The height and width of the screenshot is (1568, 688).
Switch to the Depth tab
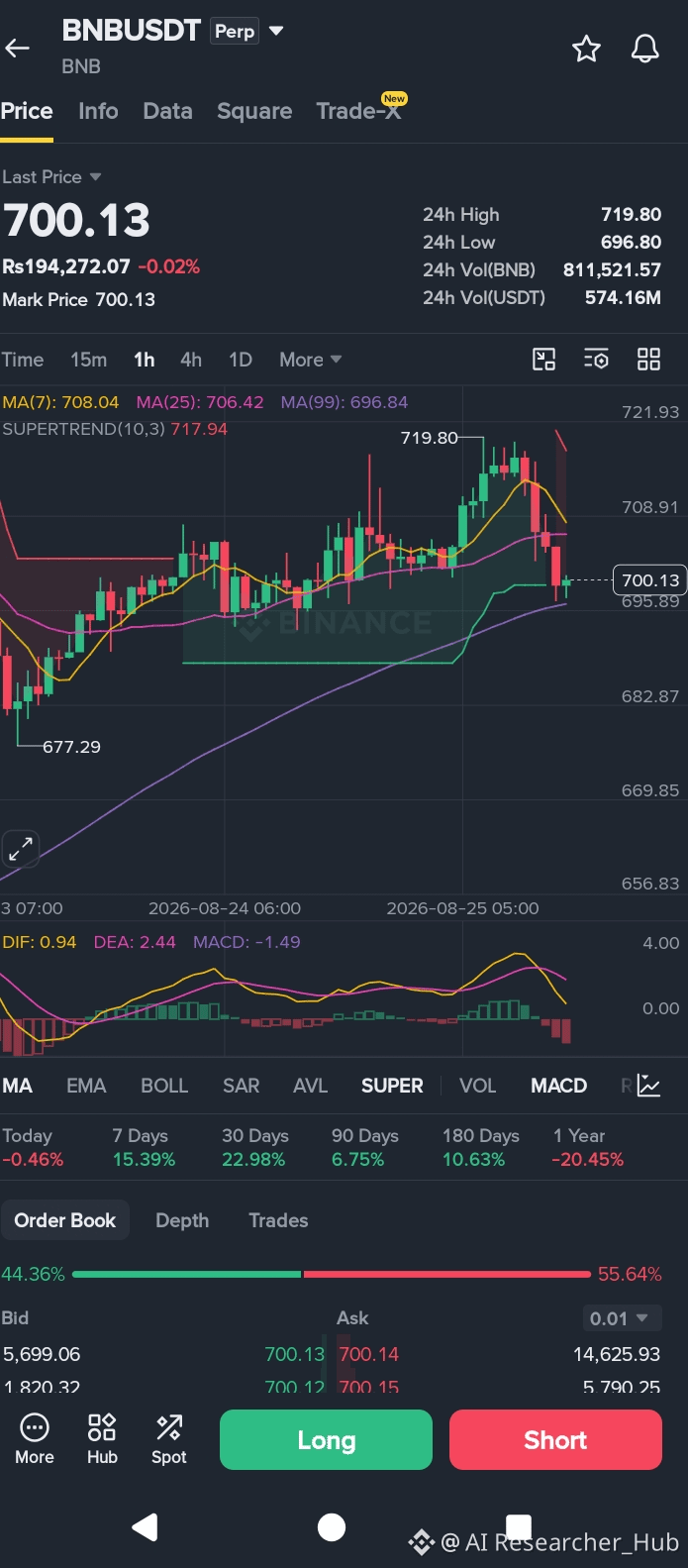pos(182,1220)
